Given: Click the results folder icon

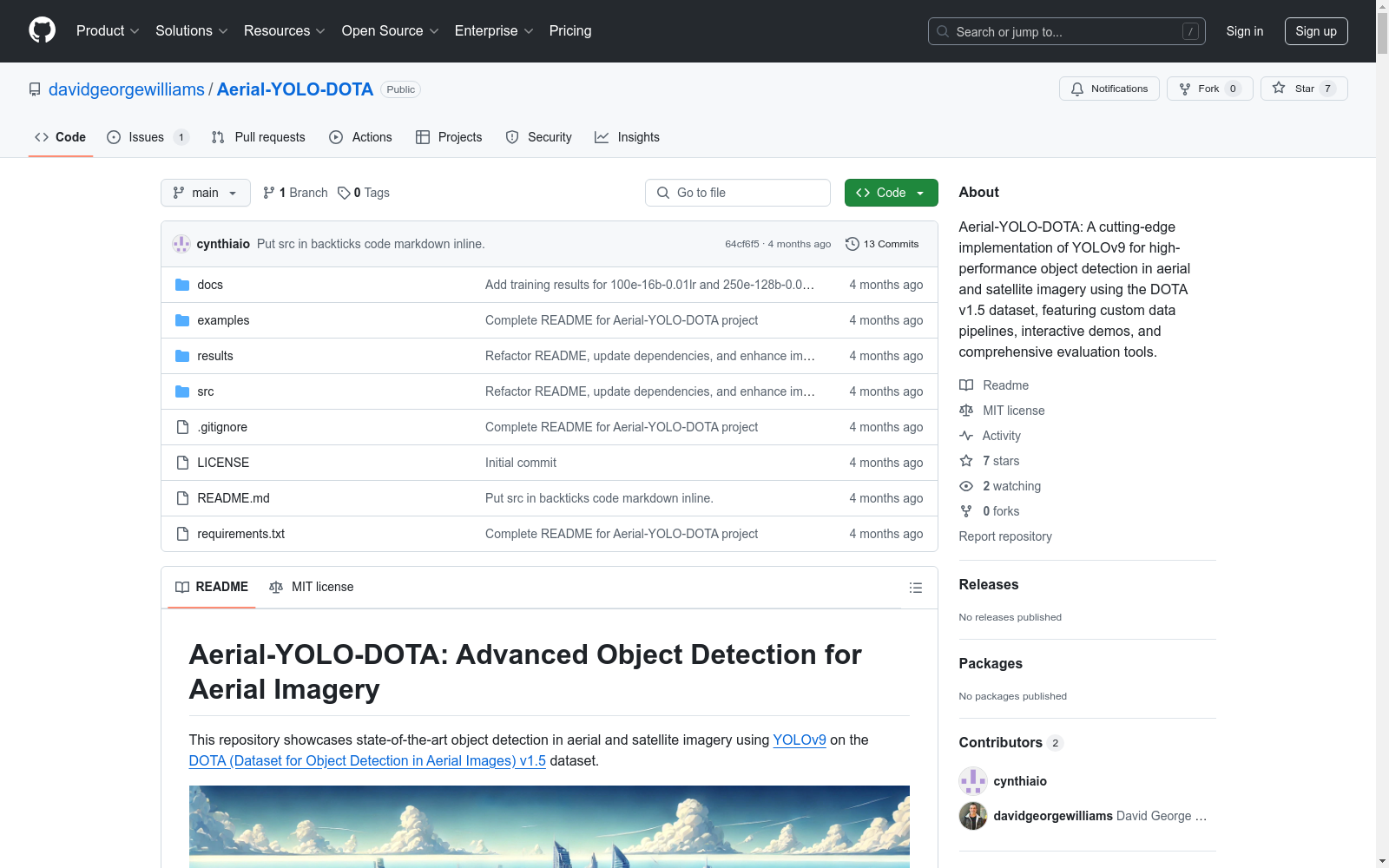Looking at the screenshot, I should coord(182,356).
